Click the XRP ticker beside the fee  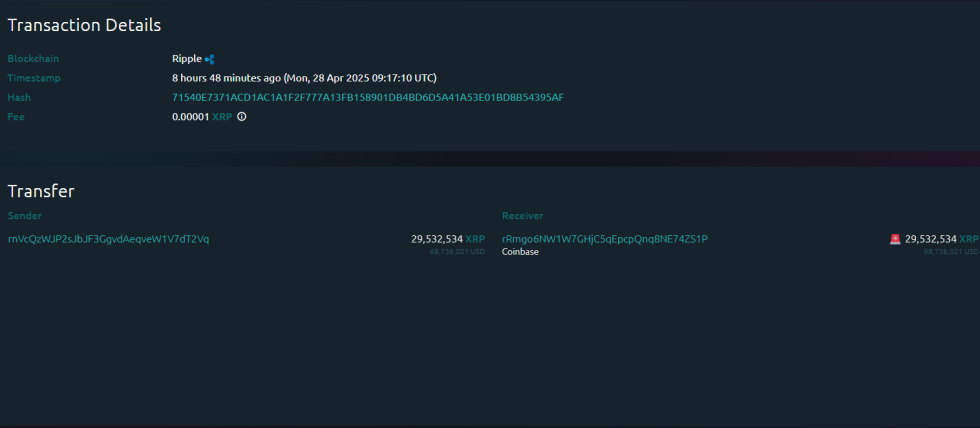pos(222,117)
